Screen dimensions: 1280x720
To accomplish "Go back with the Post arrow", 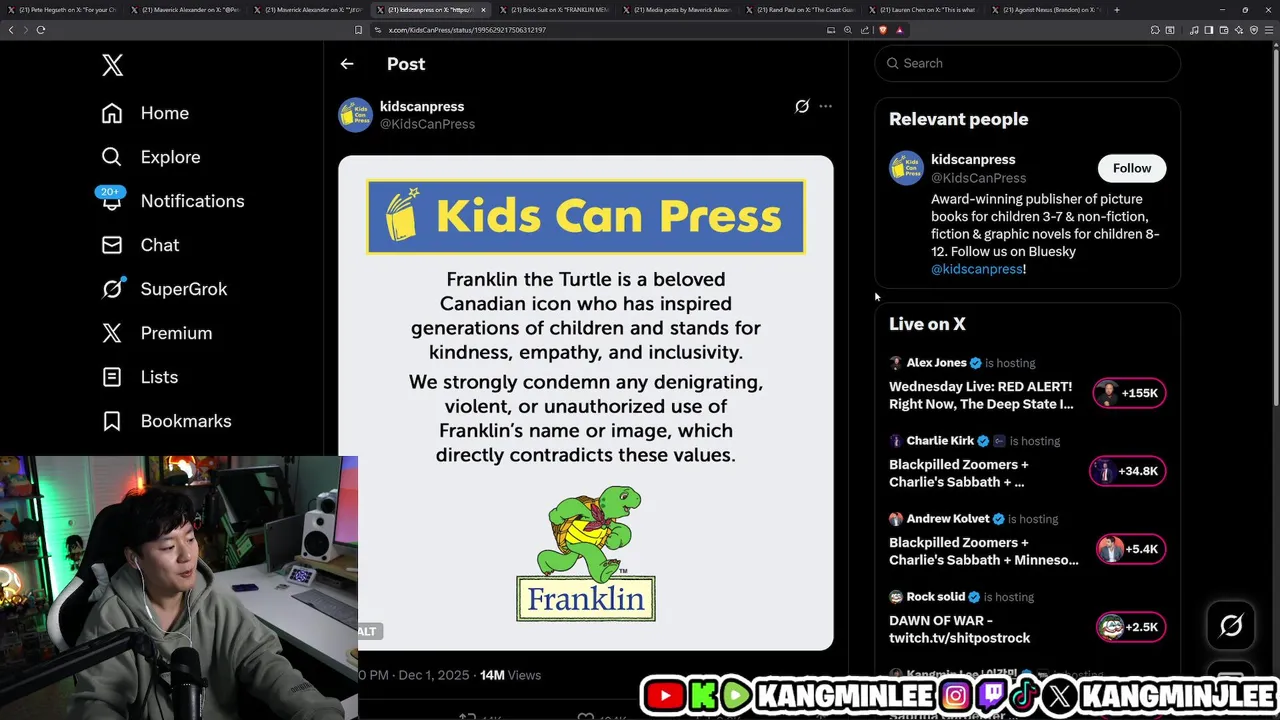I will [x=347, y=64].
